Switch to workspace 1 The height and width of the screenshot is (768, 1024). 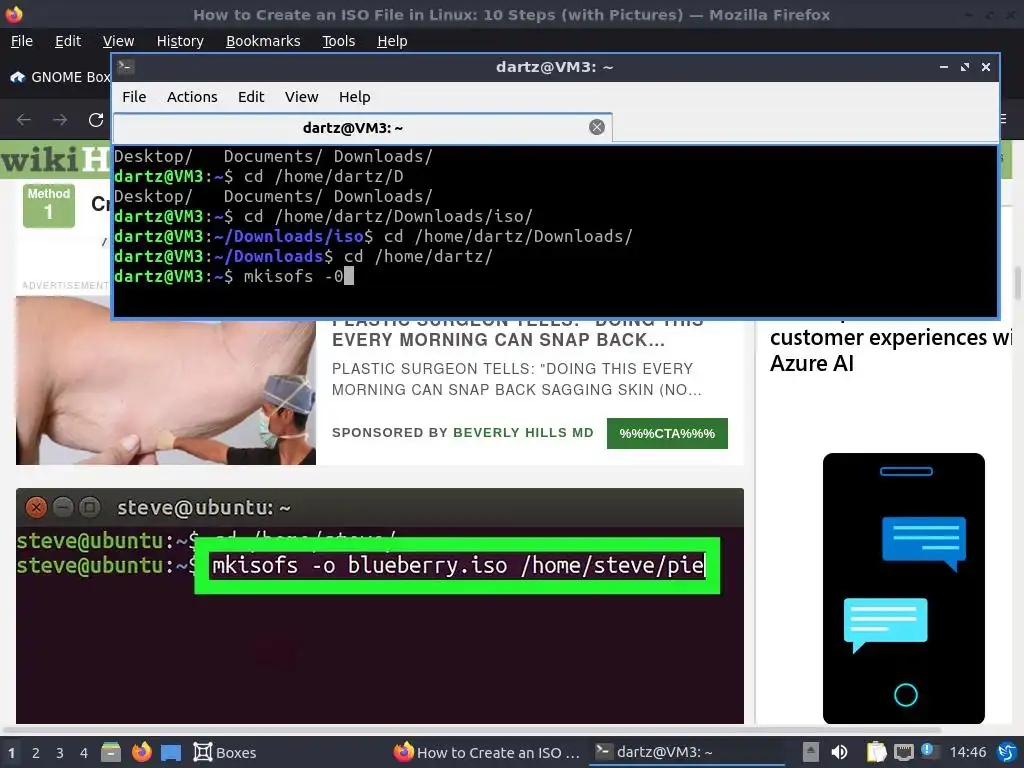coord(11,752)
